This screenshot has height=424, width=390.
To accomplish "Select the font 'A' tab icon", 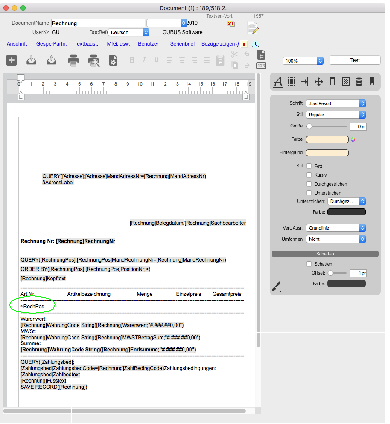I will [x=278, y=82].
